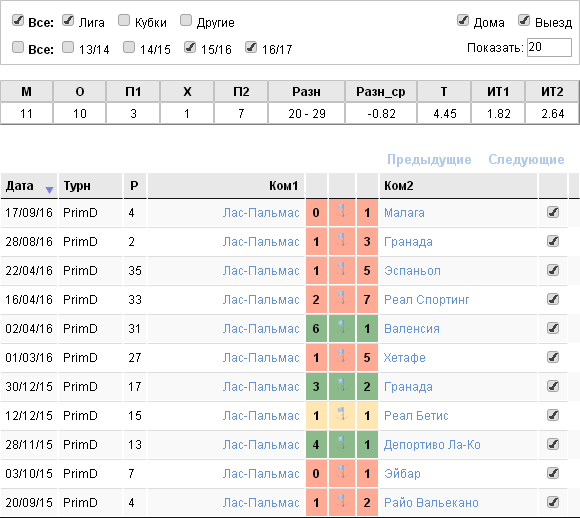Open flag icon for Эйбар match
580x518 pixels.
tap(342, 473)
